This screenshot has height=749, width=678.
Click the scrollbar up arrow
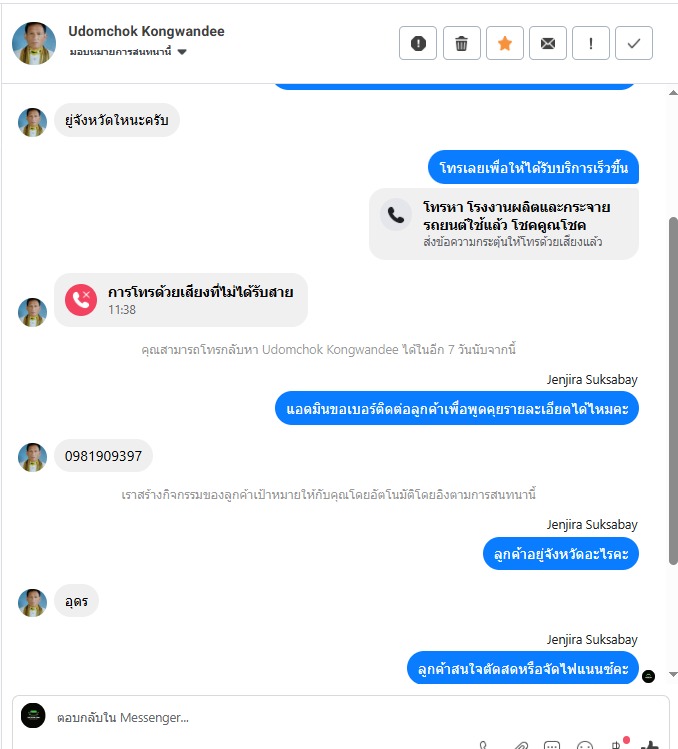(x=673, y=93)
